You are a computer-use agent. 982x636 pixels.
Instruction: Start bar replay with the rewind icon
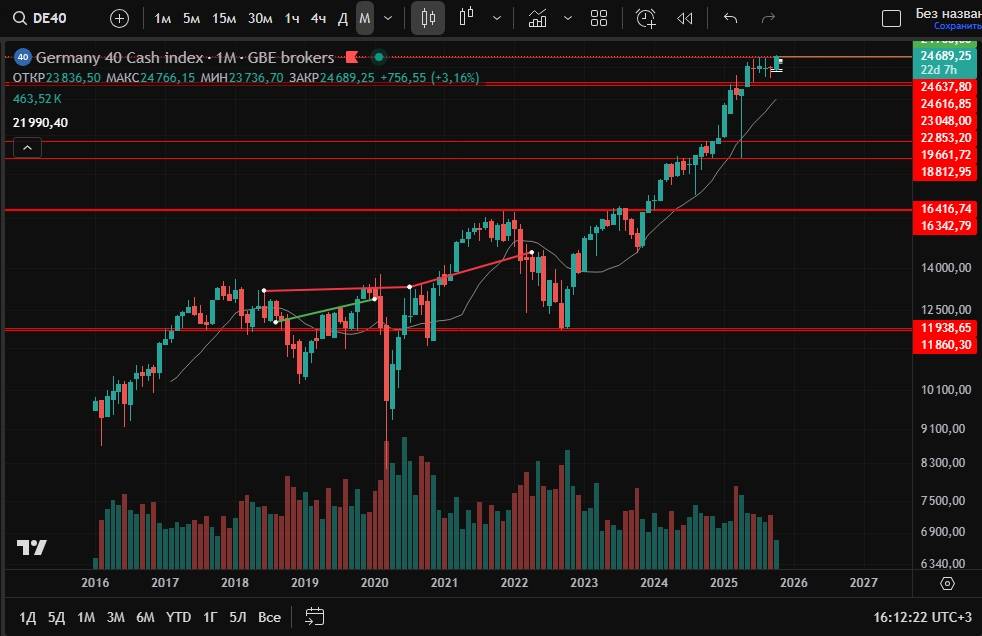685,18
